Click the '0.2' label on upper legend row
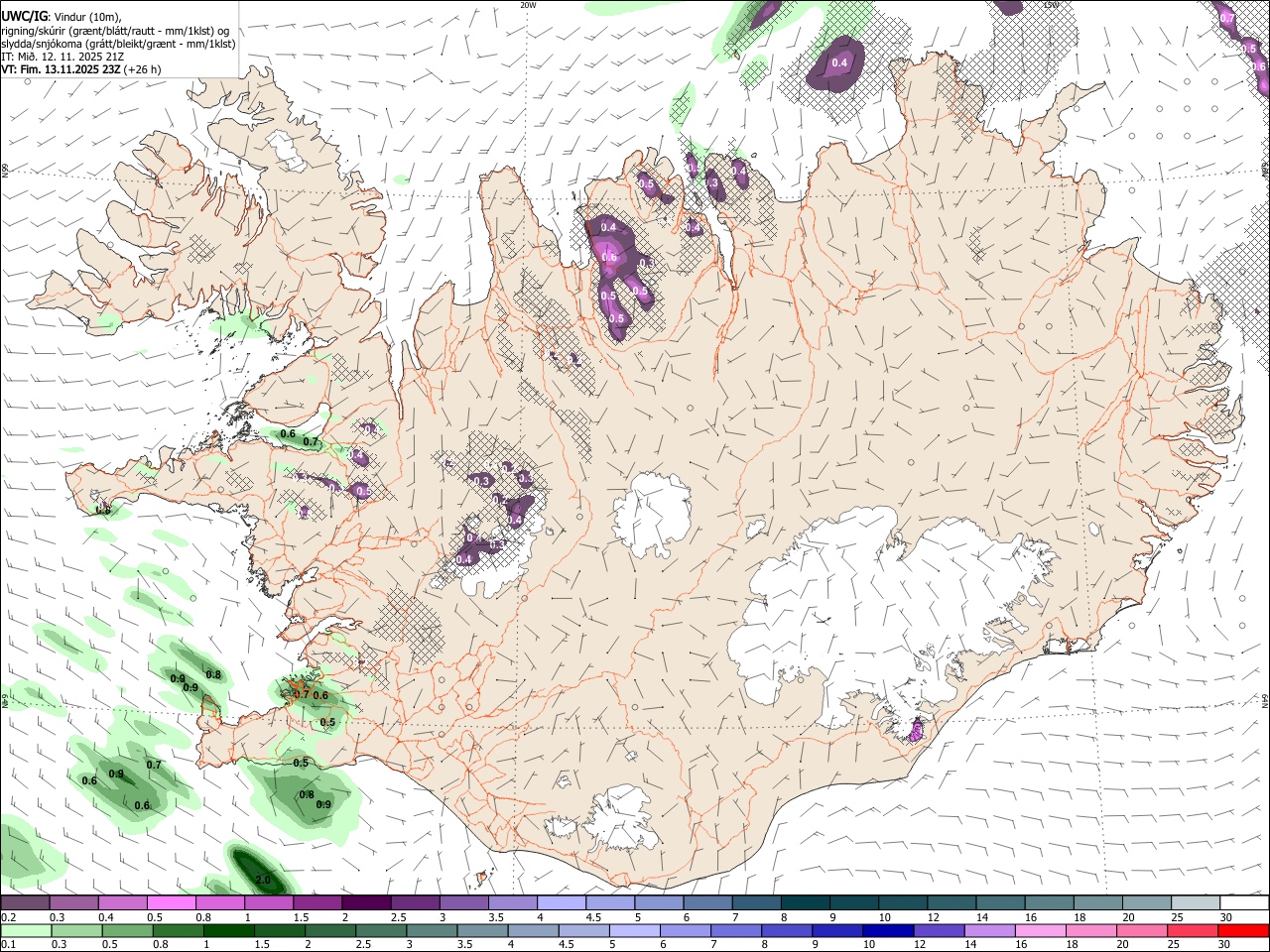 pyautogui.click(x=9, y=917)
